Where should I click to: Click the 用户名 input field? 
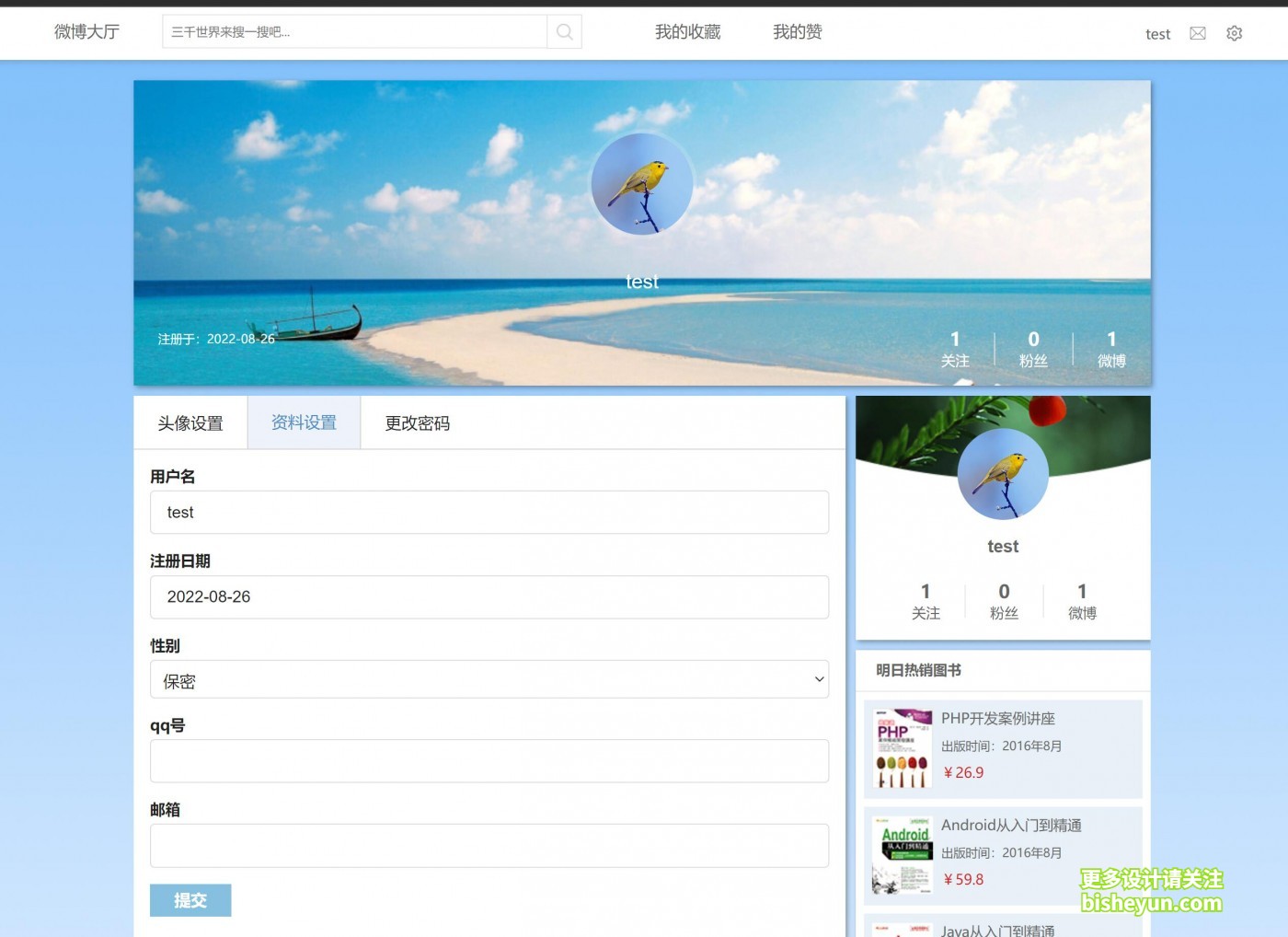(489, 513)
